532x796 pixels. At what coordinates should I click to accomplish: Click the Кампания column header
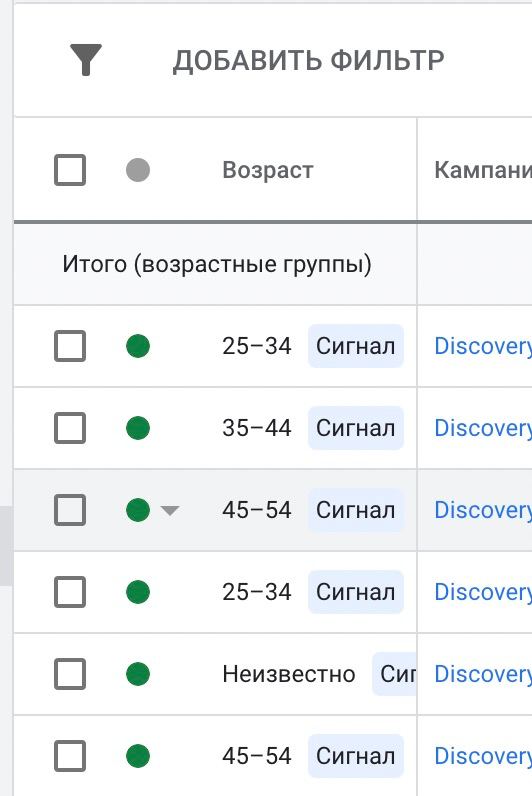pos(483,170)
